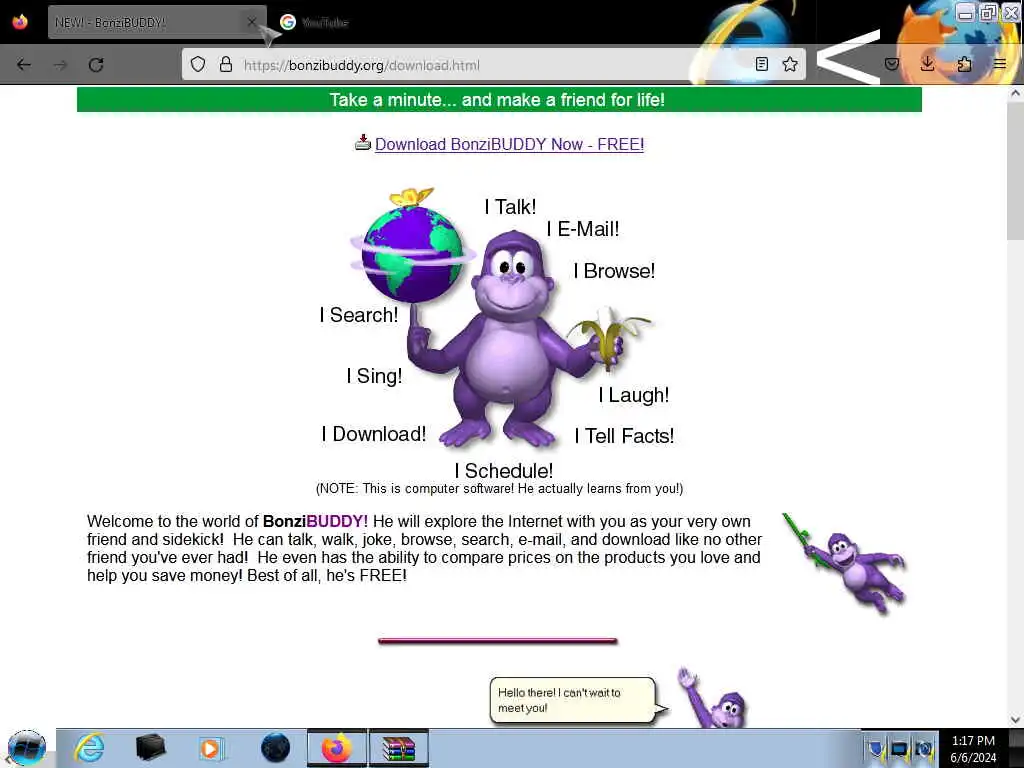
Task: Select the Firefox taskbar button
Action: (x=337, y=748)
